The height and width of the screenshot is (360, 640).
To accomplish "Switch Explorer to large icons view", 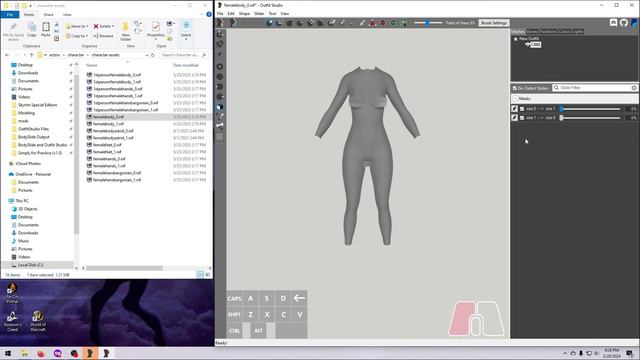I will [x=207, y=275].
